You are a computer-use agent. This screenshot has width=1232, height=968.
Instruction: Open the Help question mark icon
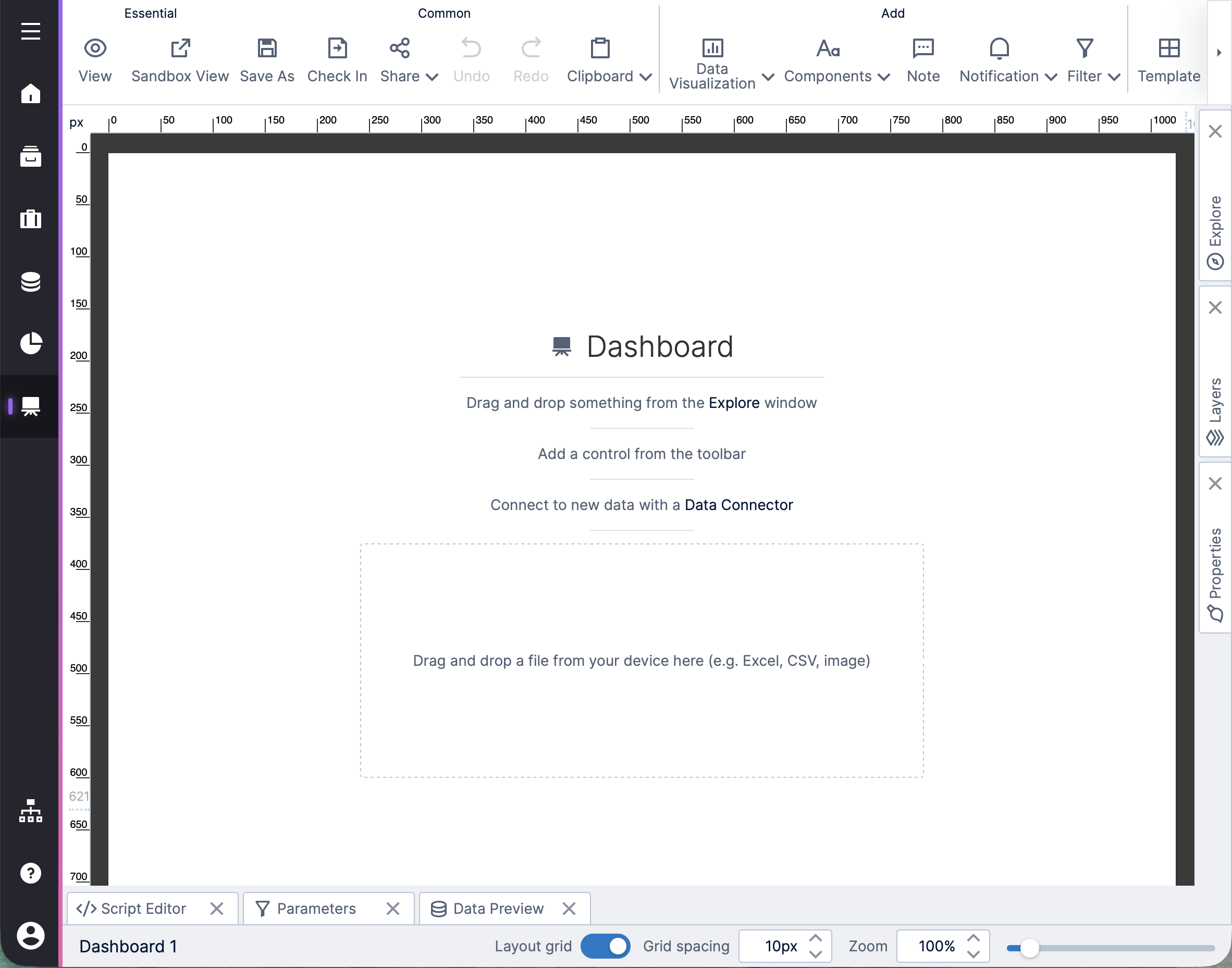31,873
